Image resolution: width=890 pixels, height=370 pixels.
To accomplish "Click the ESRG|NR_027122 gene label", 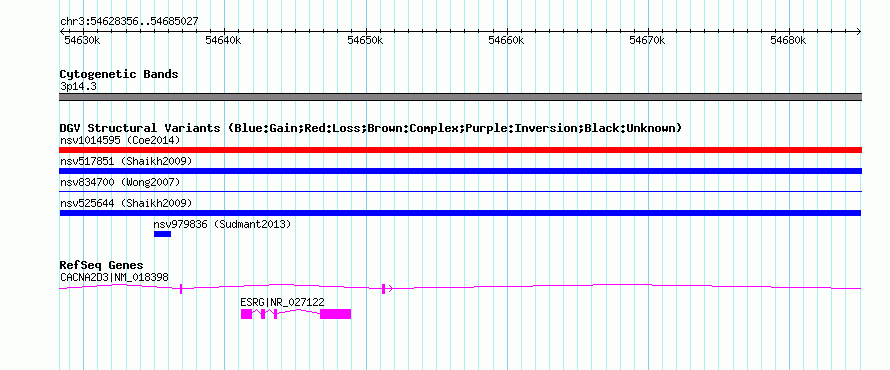I will point(283,302).
